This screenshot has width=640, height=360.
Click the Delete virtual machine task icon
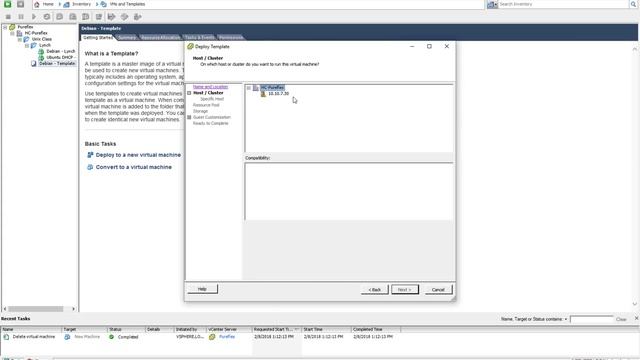[6, 337]
